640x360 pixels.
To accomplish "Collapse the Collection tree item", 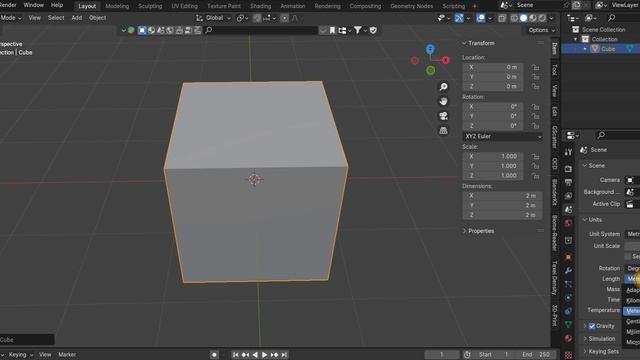I will (576, 39).
